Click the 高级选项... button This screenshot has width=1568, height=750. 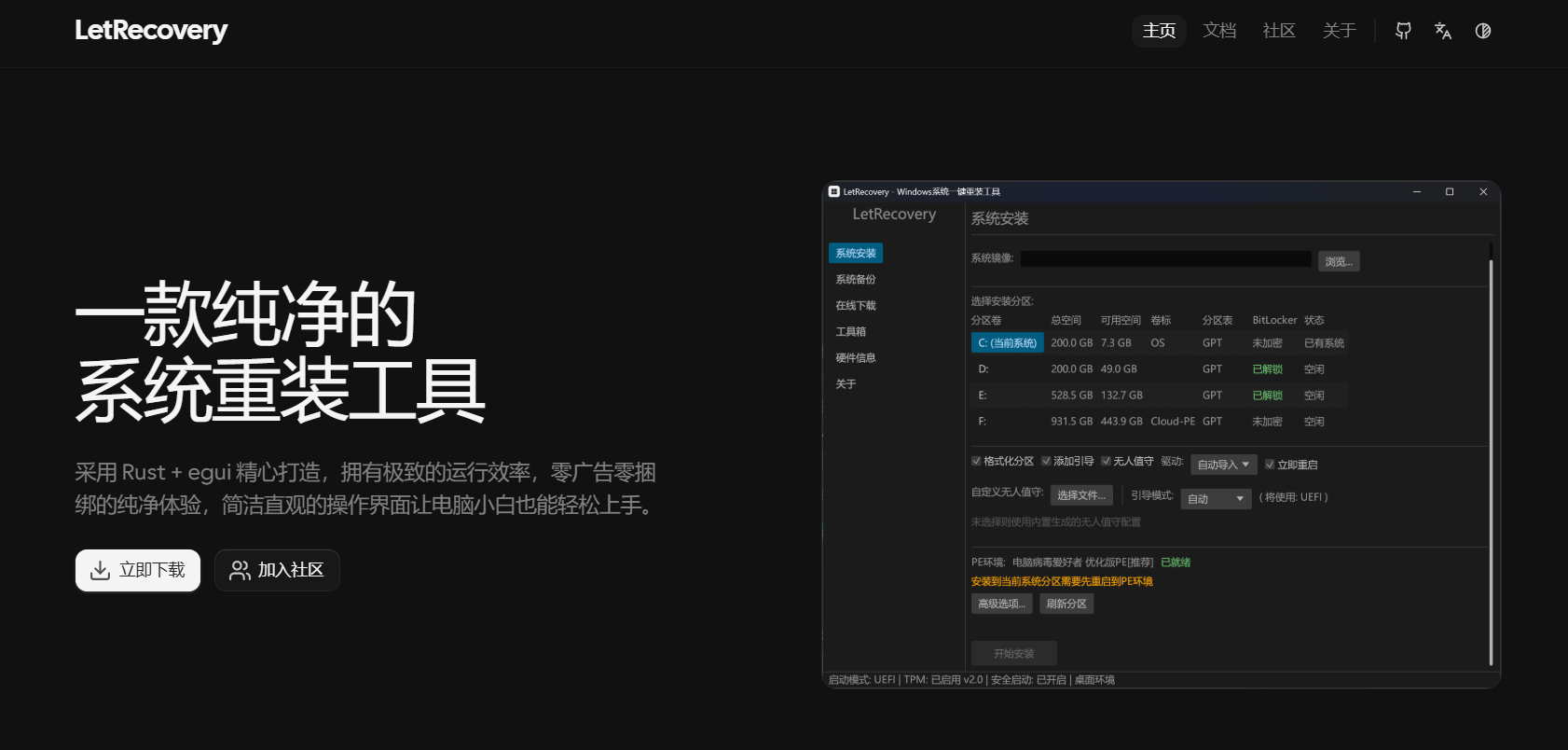1002,604
